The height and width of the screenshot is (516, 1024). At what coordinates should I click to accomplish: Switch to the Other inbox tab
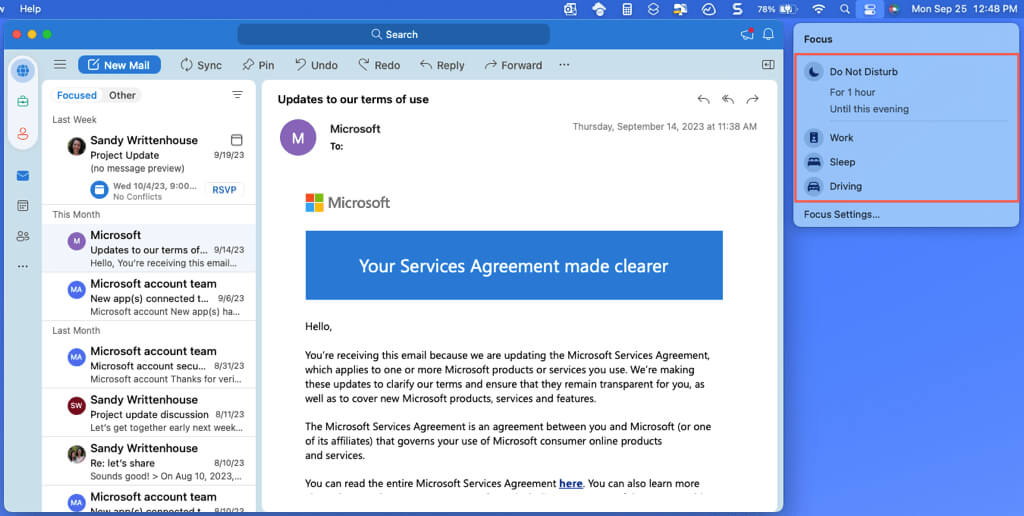(x=122, y=95)
